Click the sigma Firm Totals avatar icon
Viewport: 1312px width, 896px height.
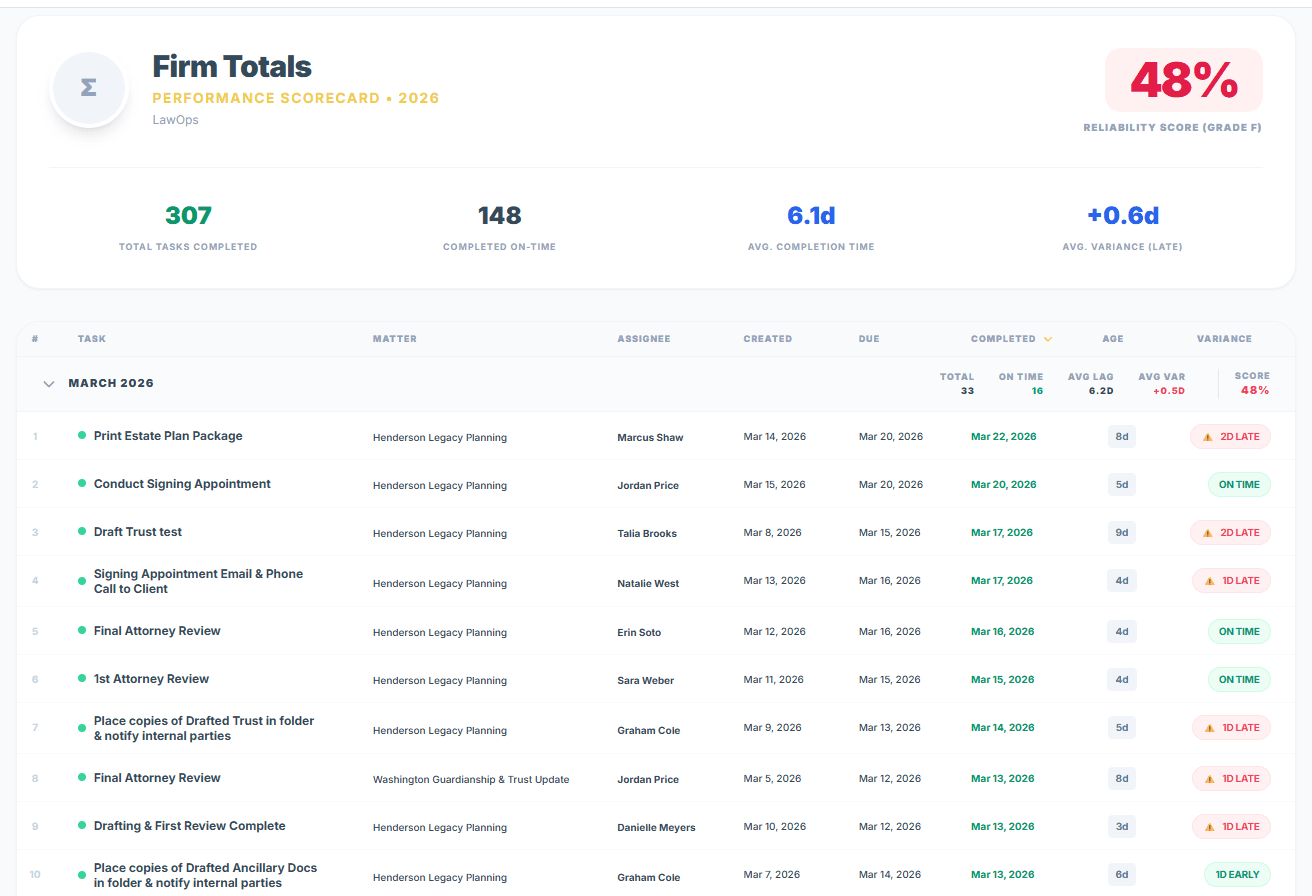pos(88,88)
